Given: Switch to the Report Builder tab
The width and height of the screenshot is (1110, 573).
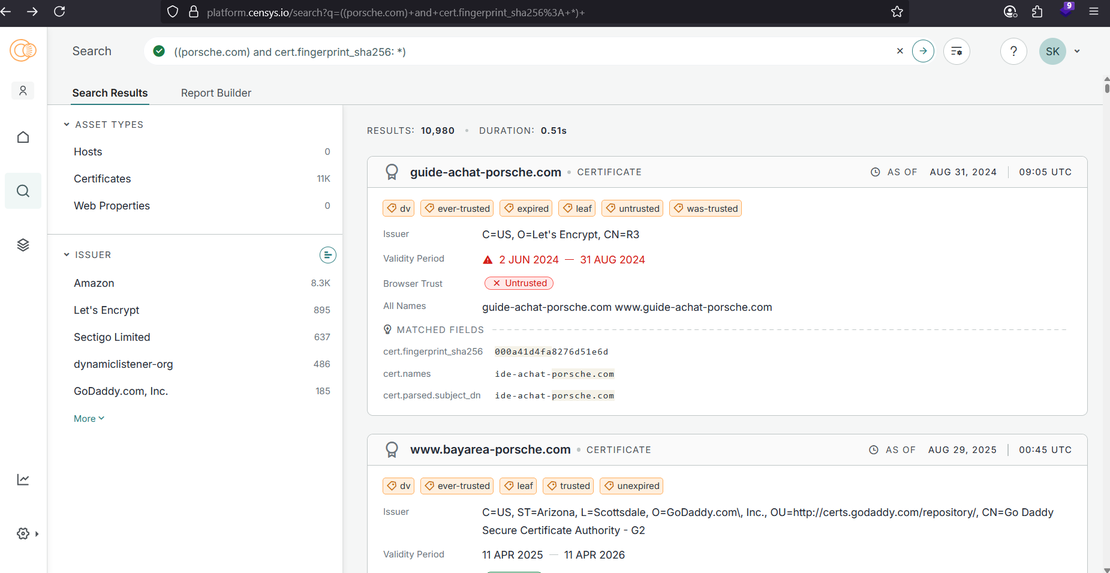Looking at the screenshot, I should coord(216,93).
